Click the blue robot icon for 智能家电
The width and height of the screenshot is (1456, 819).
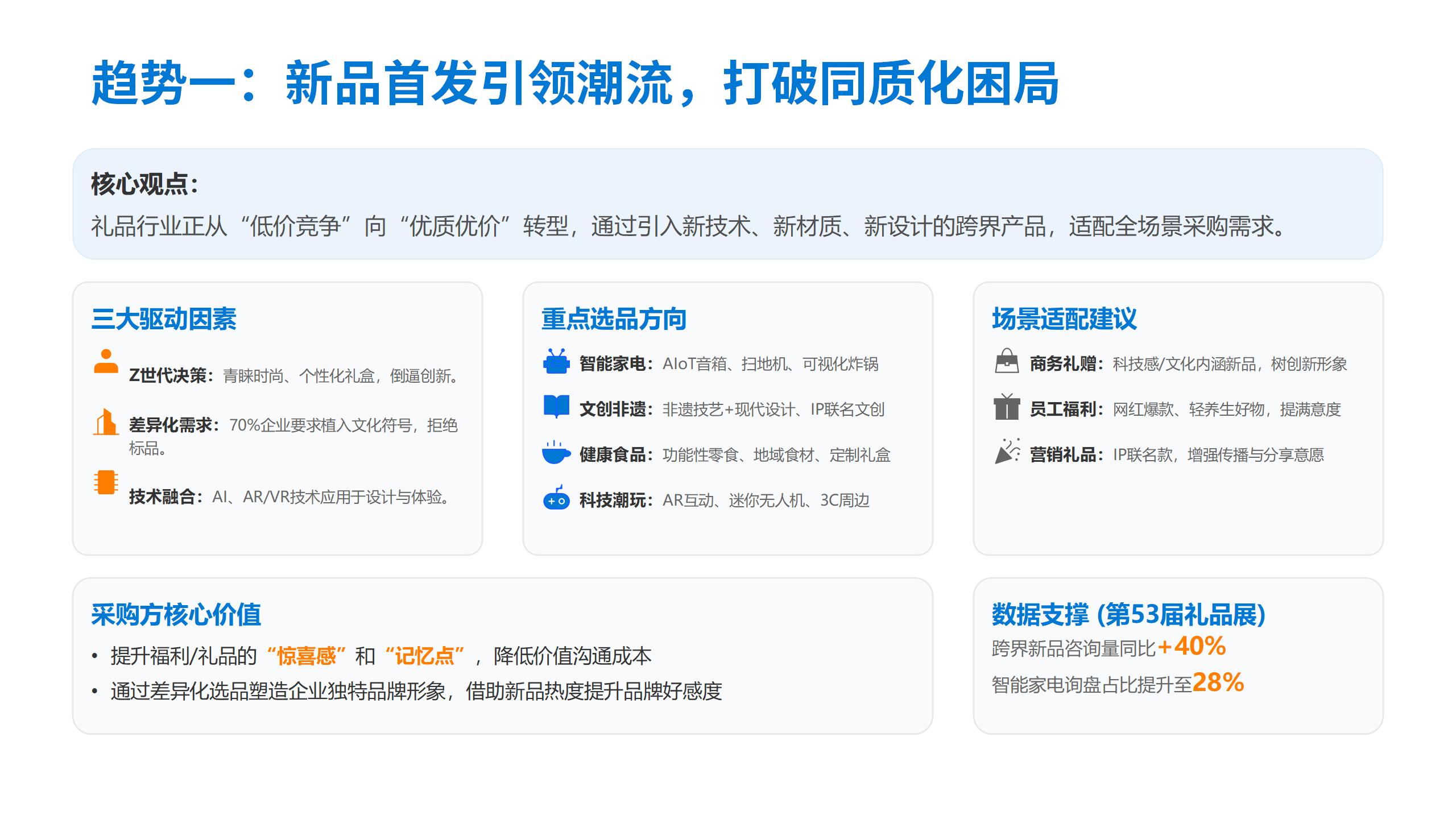[x=556, y=362]
